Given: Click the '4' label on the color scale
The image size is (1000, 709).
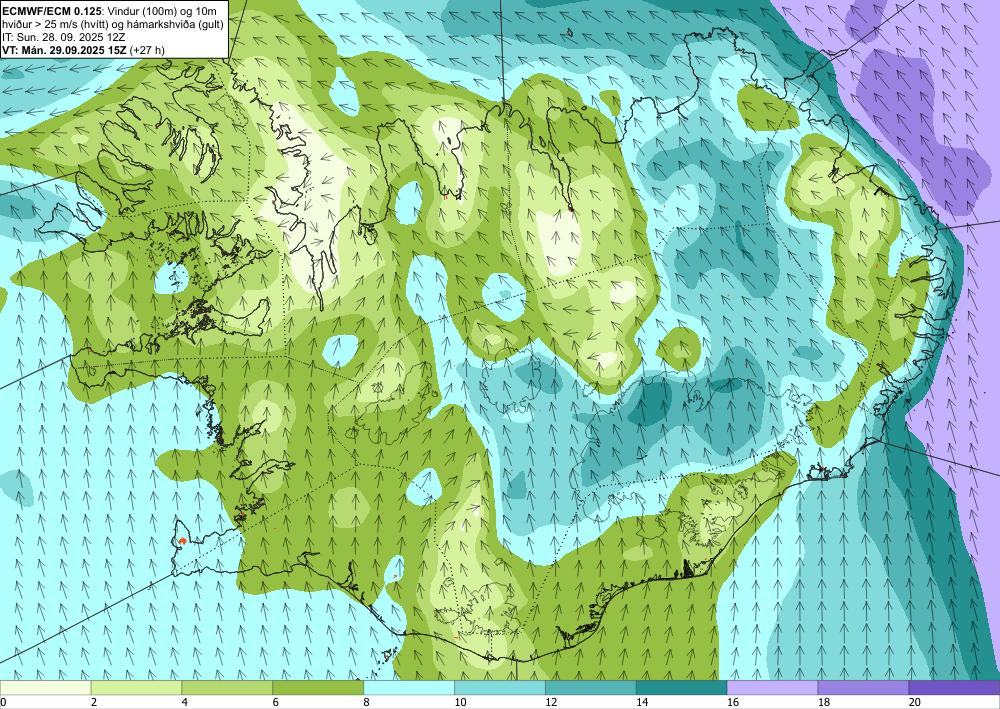Looking at the screenshot, I should (184, 703).
